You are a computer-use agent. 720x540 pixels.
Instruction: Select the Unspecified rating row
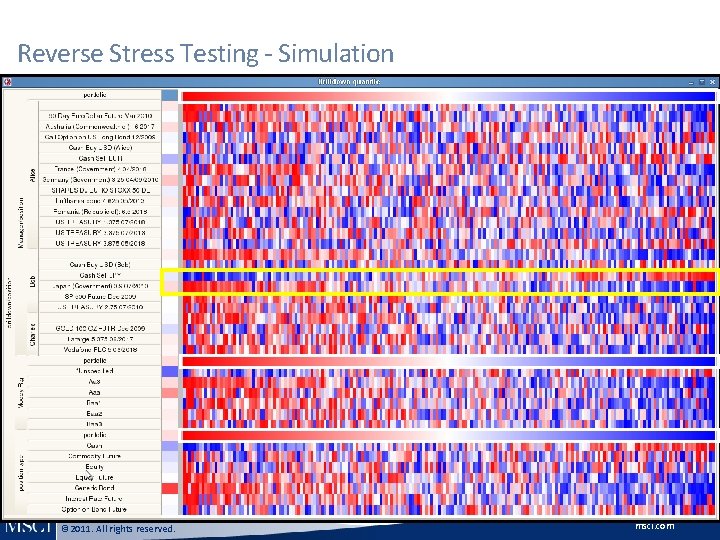point(94,371)
